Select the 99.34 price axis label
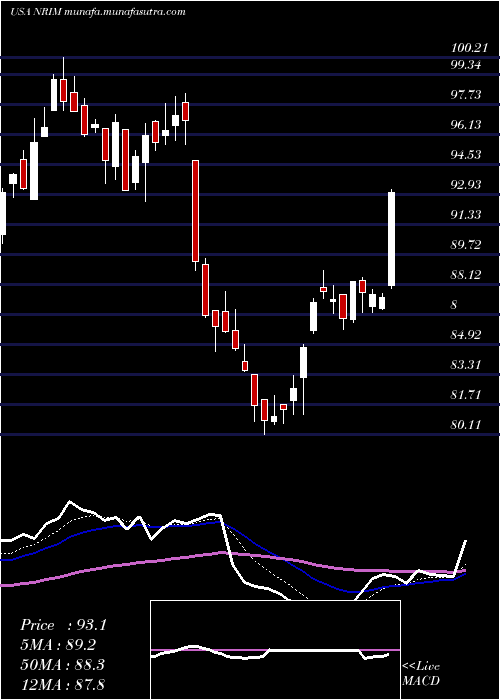This screenshot has width=500, height=700. pyautogui.click(x=466, y=65)
